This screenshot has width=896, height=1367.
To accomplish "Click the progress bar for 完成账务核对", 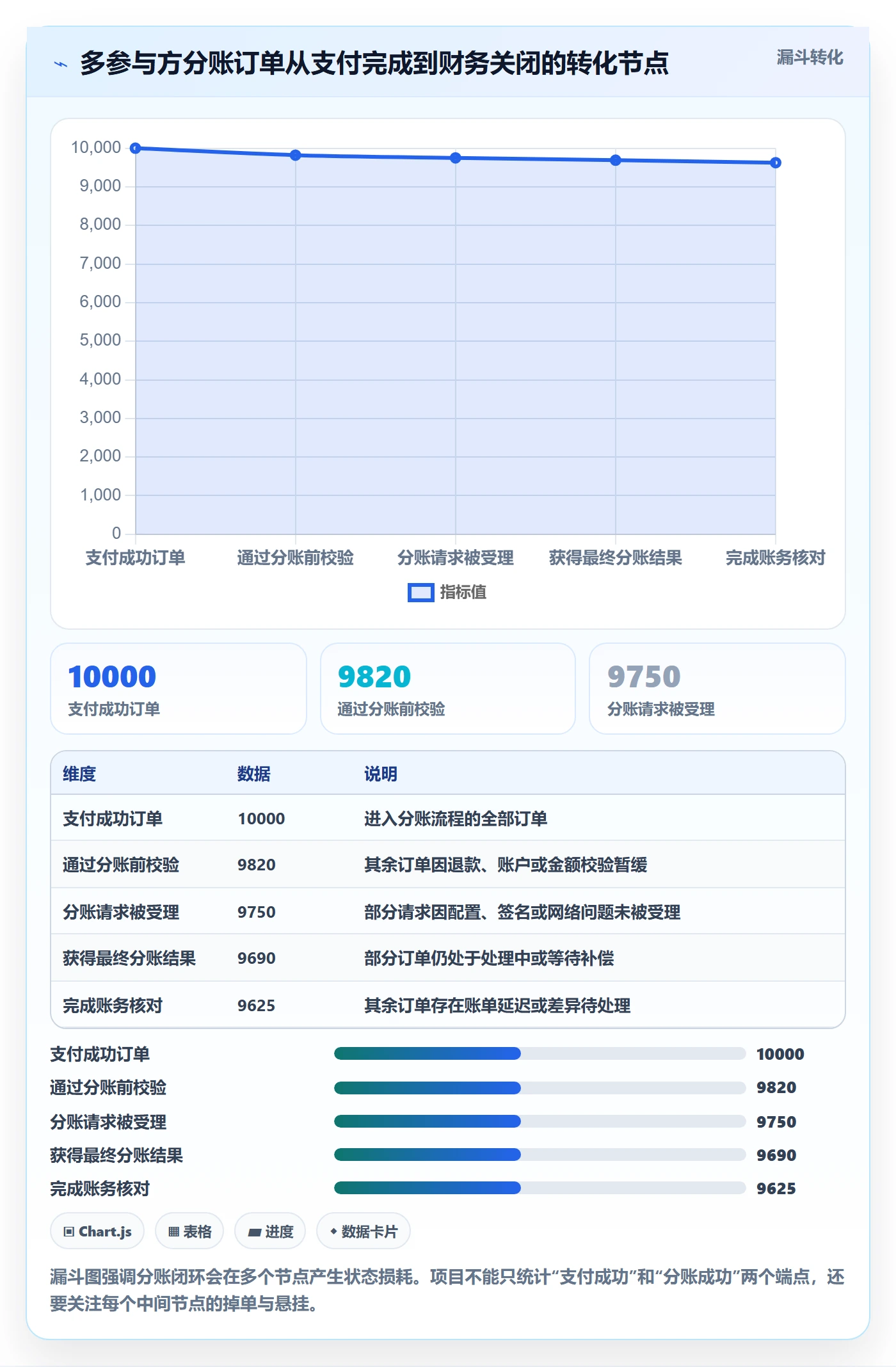I will [540, 1188].
